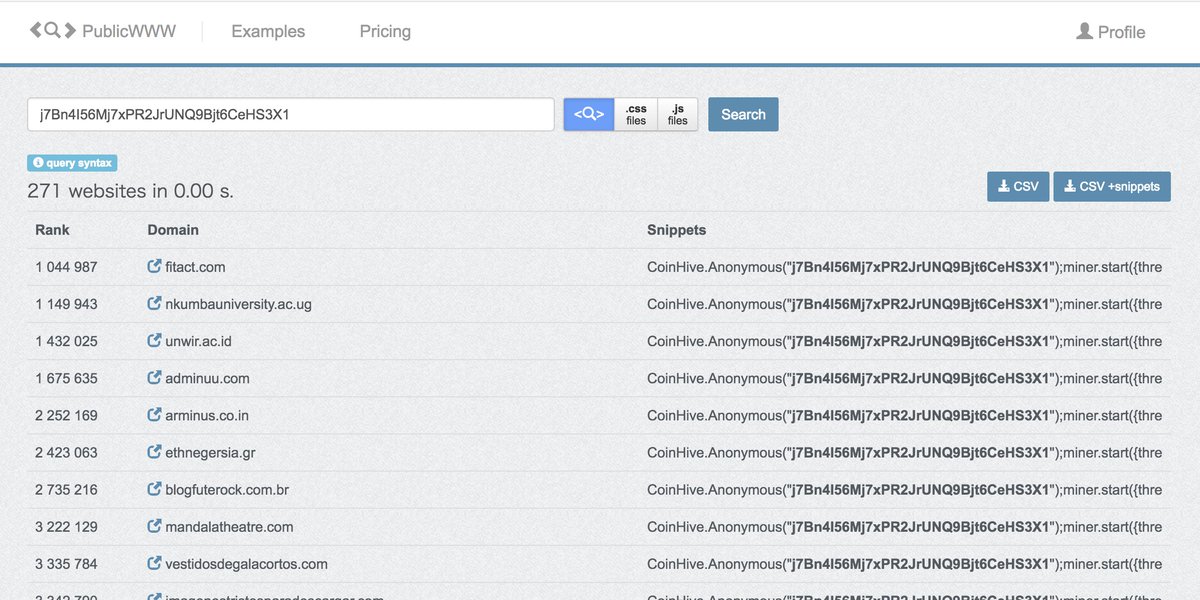This screenshot has height=600, width=1200.
Task: Click the CoinHive snippet for unwir.ac.id
Action: pos(905,341)
